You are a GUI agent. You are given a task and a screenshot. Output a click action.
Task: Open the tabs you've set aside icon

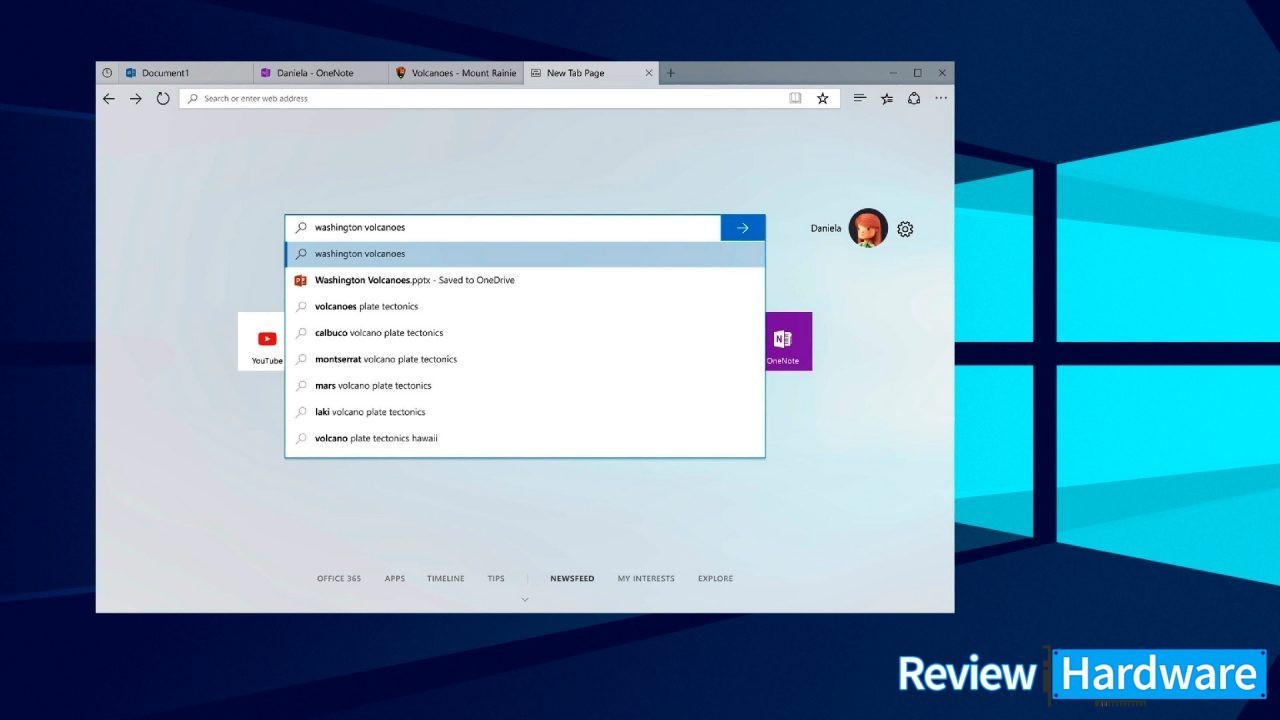tap(107, 73)
